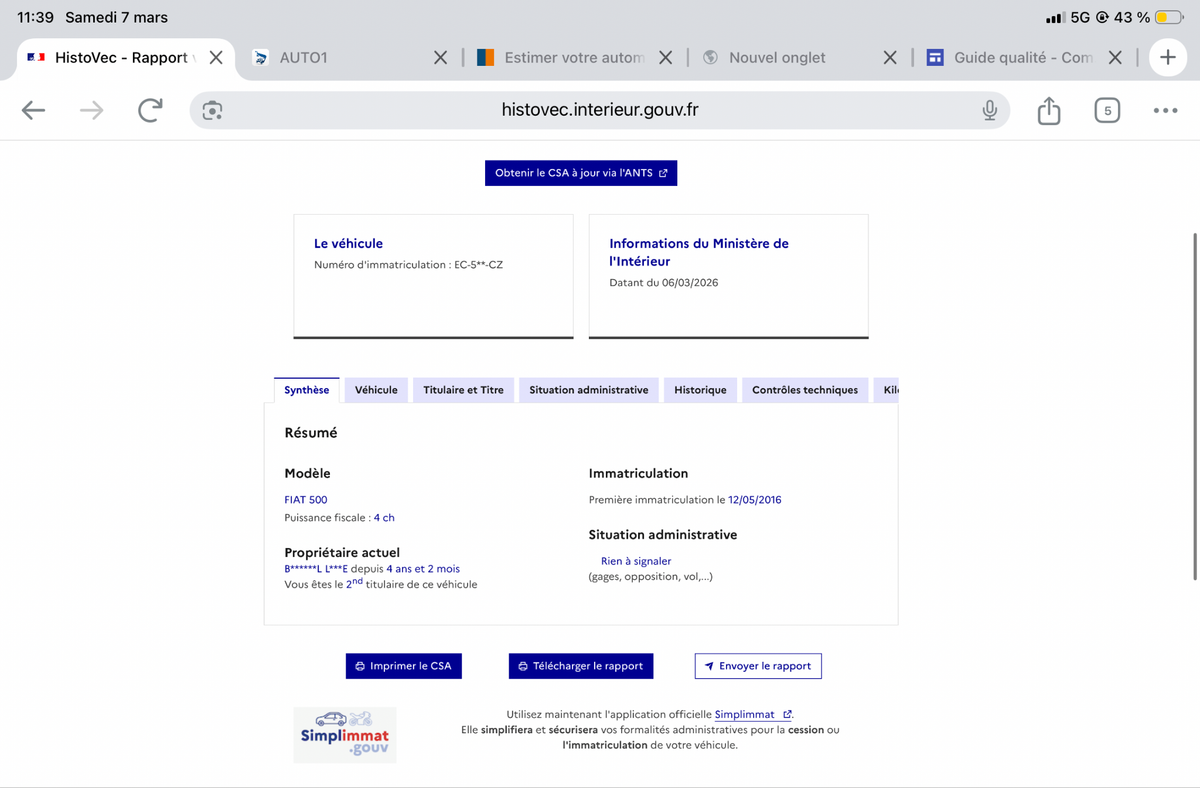Select the Contrôles techniques tab
Screen dimensions: 1200x788
click(x=804, y=390)
